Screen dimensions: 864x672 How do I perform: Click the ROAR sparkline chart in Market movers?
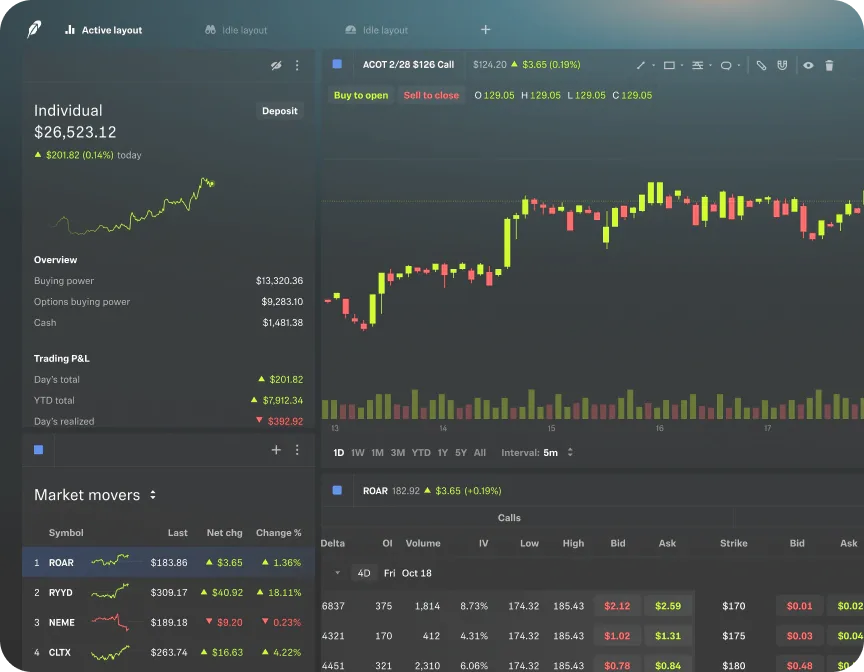pos(110,561)
